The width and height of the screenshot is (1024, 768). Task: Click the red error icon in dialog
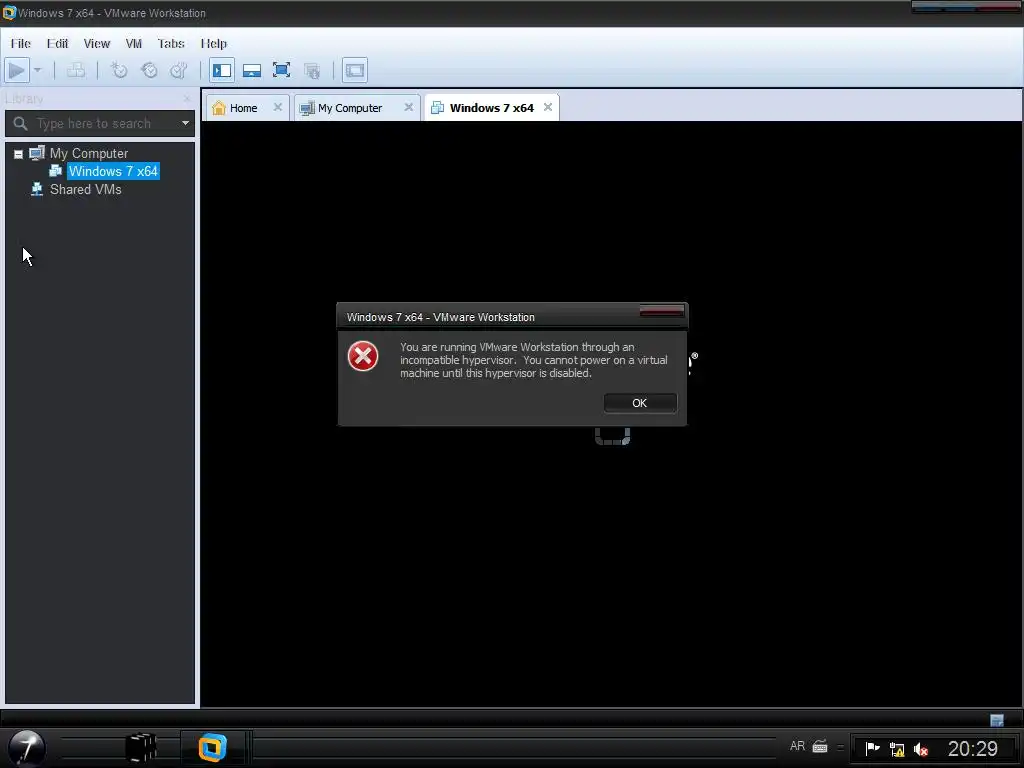pos(363,357)
